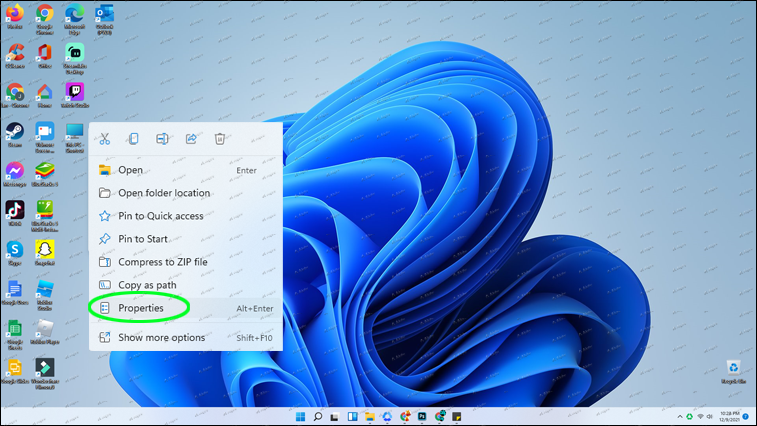Select the CCleaner desktop shortcut
This screenshot has width=757, height=426.
[15, 56]
